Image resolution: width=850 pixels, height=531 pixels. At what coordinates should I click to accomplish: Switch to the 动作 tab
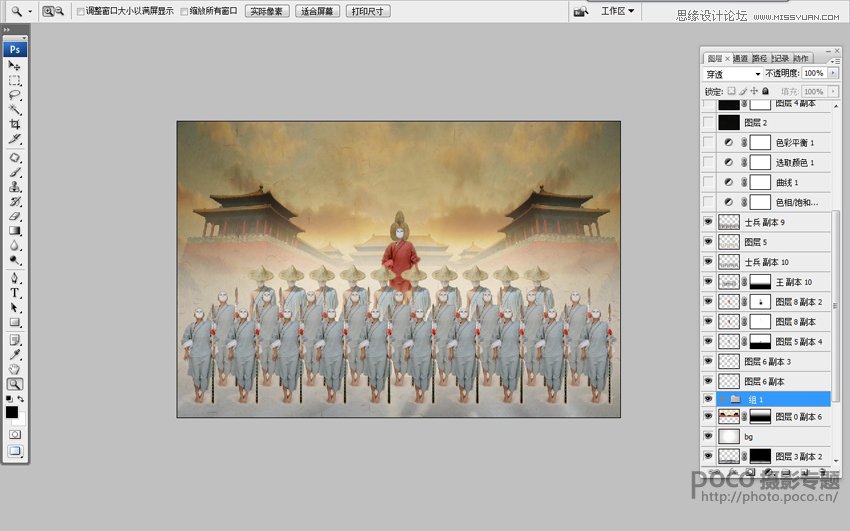tap(801, 58)
